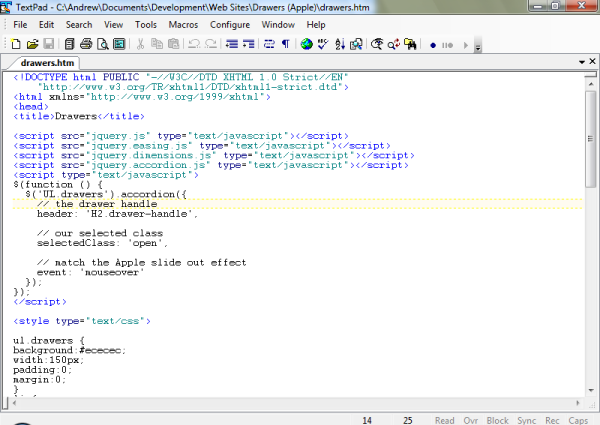Create a new document with toolbar icon
Screen dimensions: 600x425
tap(16, 44)
